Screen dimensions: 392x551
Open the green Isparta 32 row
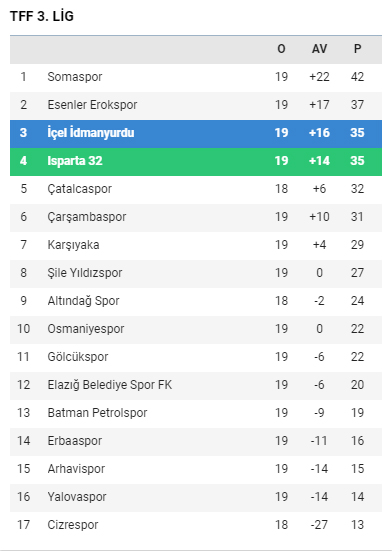coord(196,161)
